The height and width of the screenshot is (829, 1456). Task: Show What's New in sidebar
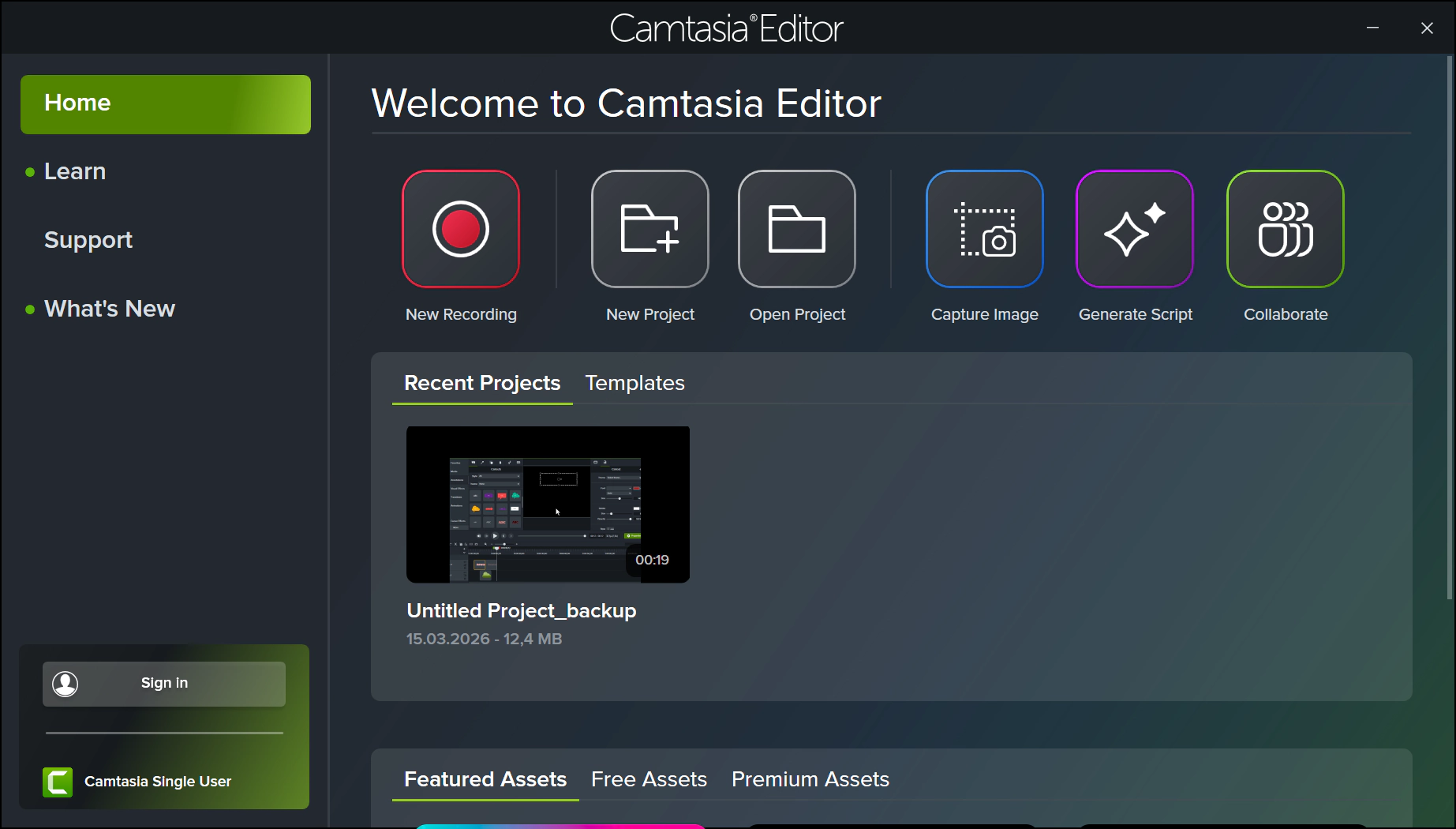(x=110, y=309)
